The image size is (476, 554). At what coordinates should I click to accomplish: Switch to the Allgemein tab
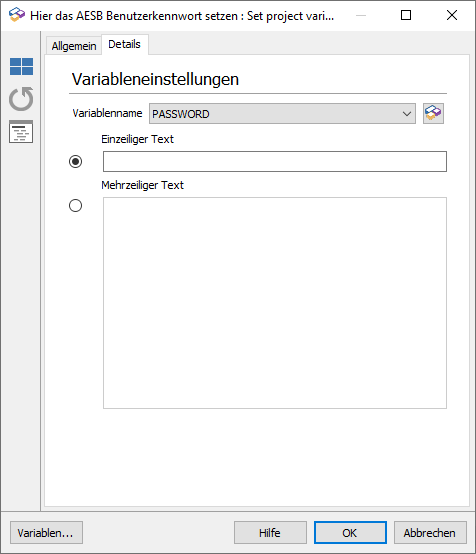(x=74, y=46)
